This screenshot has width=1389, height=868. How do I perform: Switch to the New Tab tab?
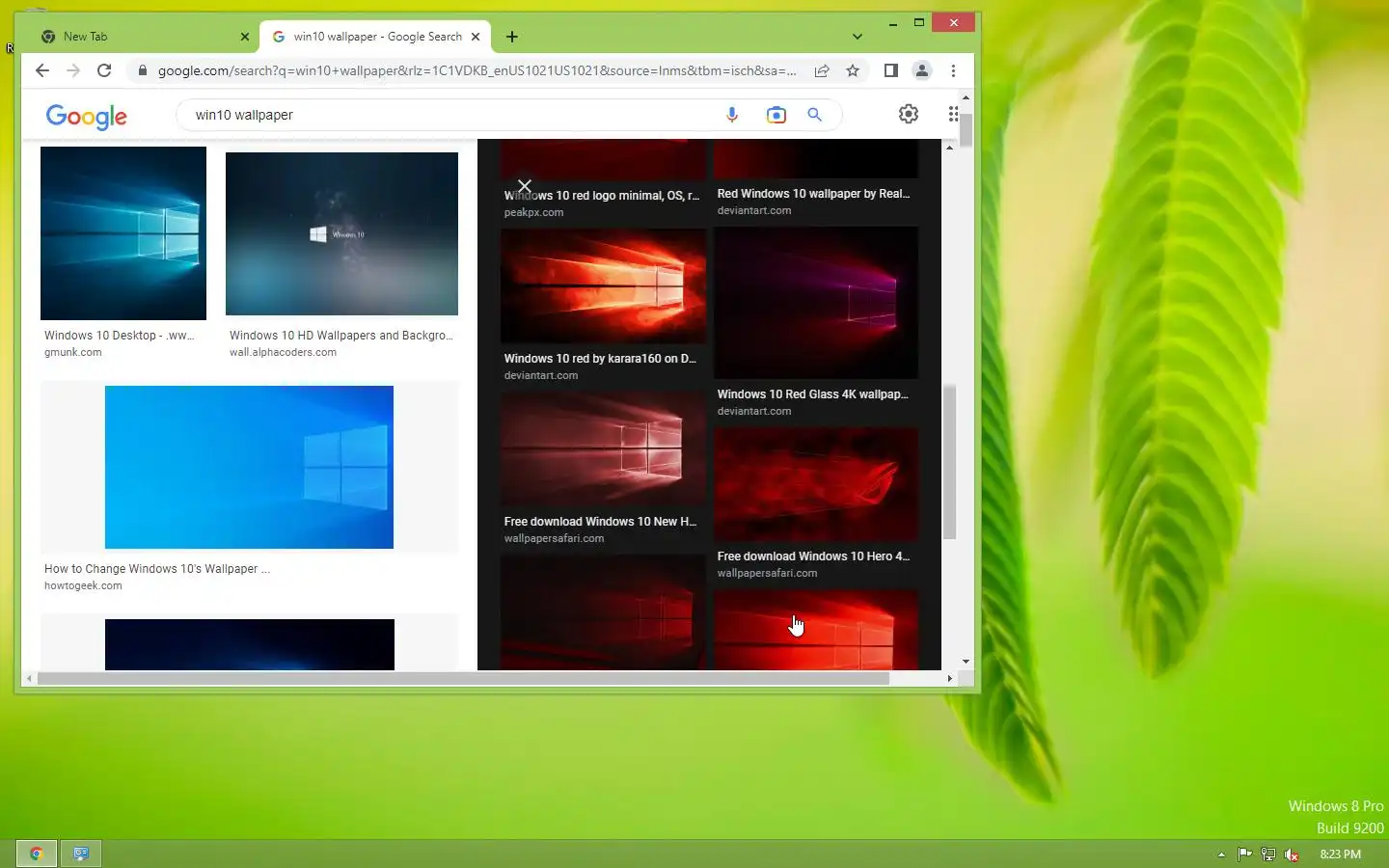tap(145, 37)
